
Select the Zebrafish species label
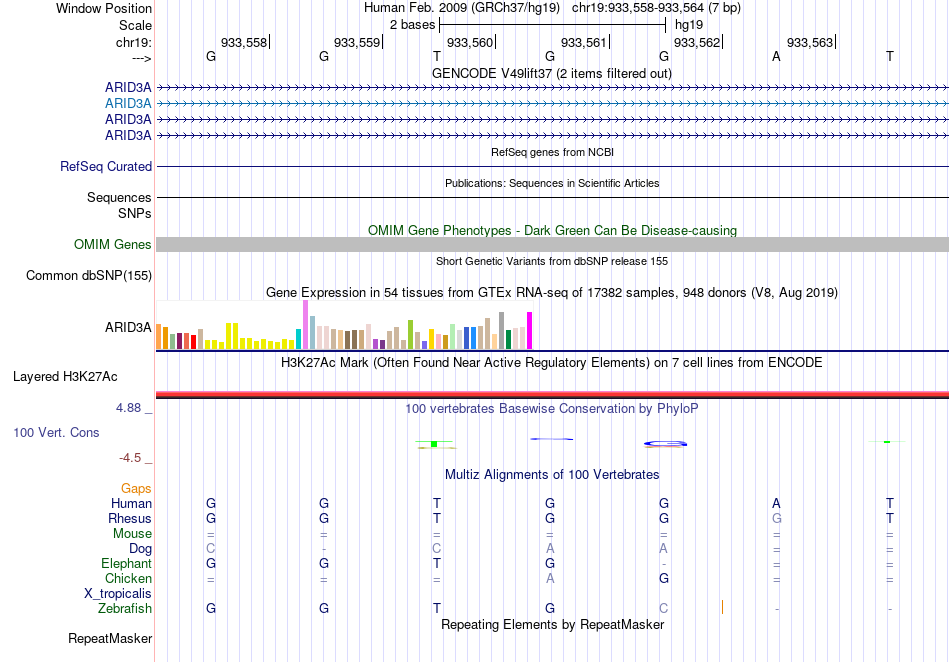tap(125, 609)
